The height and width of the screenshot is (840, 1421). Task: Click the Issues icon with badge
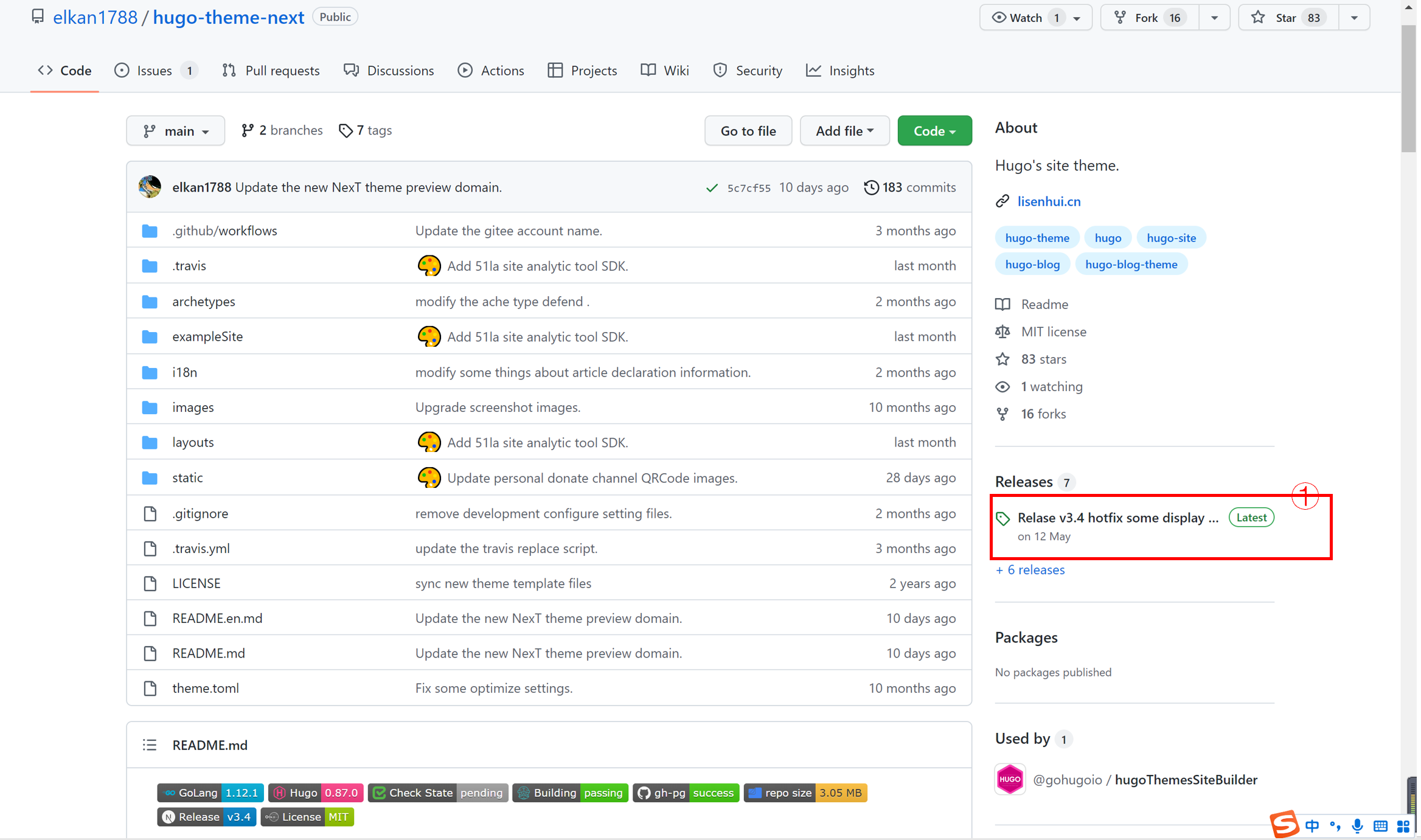pyautogui.click(x=152, y=70)
